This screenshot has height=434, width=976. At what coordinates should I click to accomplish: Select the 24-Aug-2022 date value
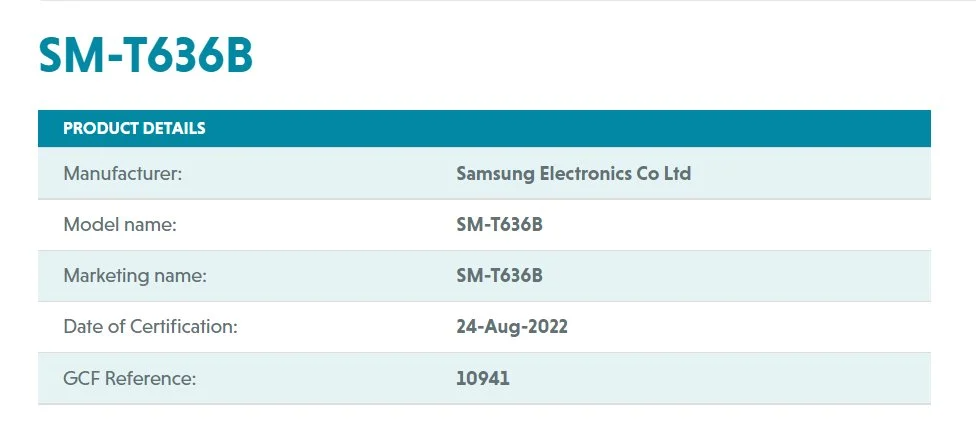pyautogui.click(x=512, y=327)
